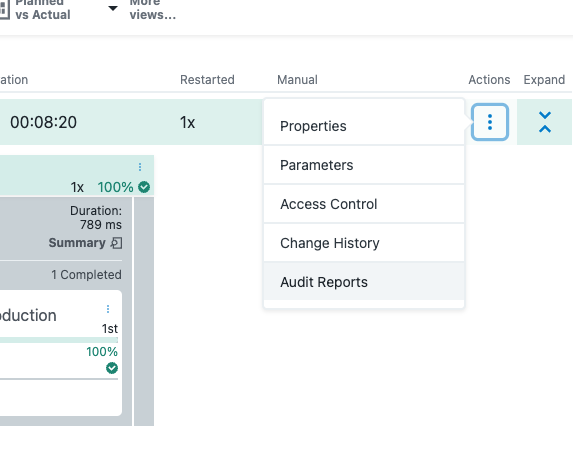Click the Actions column header
The height and width of the screenshot is (472, 573).
(x=489, y=80)
